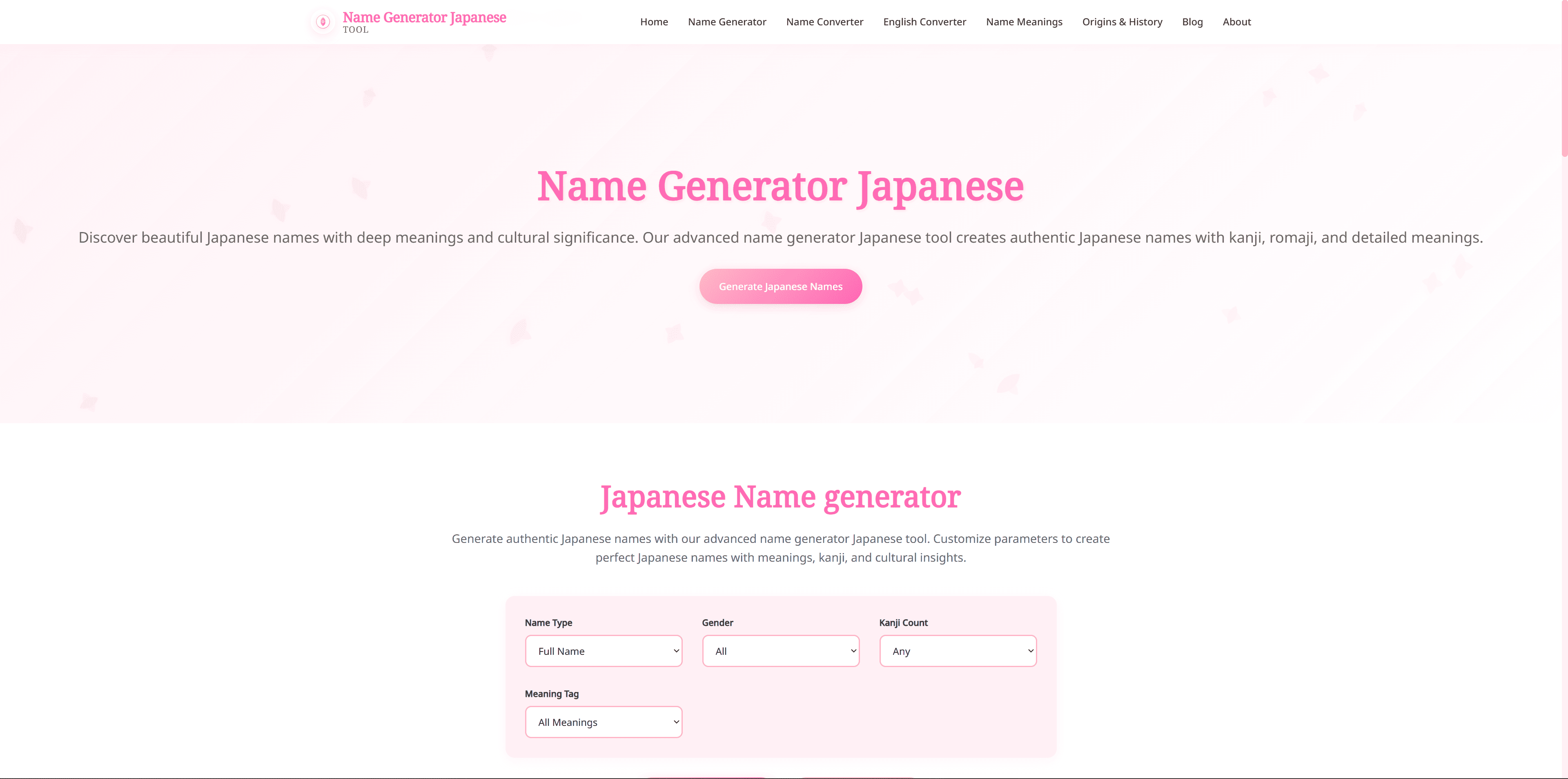
Task: Visit the Origins & History section
Action: pos(1122,22)
